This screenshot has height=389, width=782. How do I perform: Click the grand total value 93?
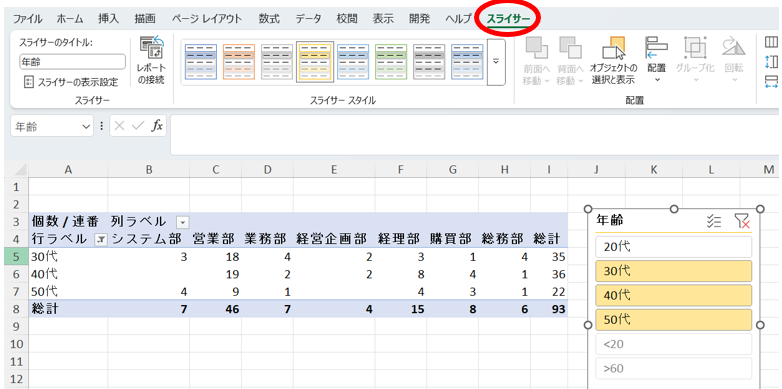549,309
